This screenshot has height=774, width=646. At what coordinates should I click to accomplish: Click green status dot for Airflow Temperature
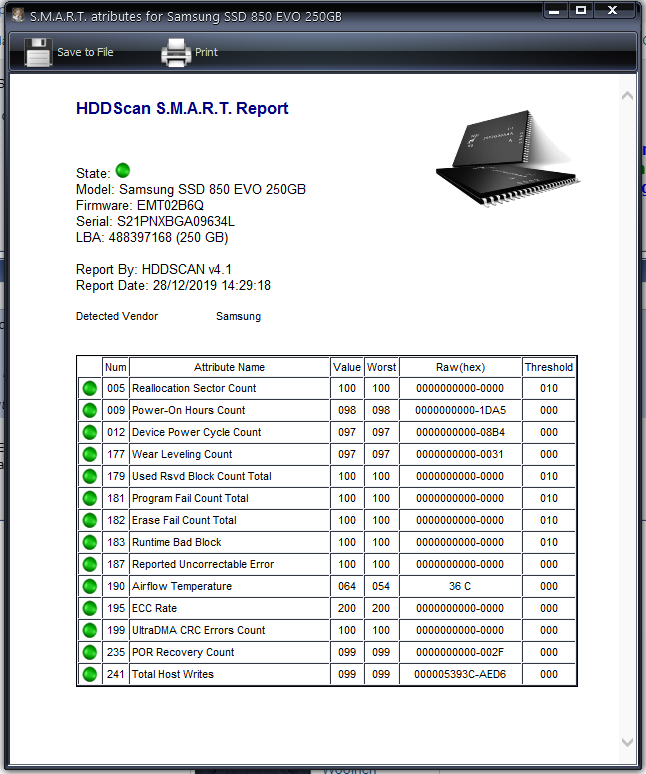(90, 586)
